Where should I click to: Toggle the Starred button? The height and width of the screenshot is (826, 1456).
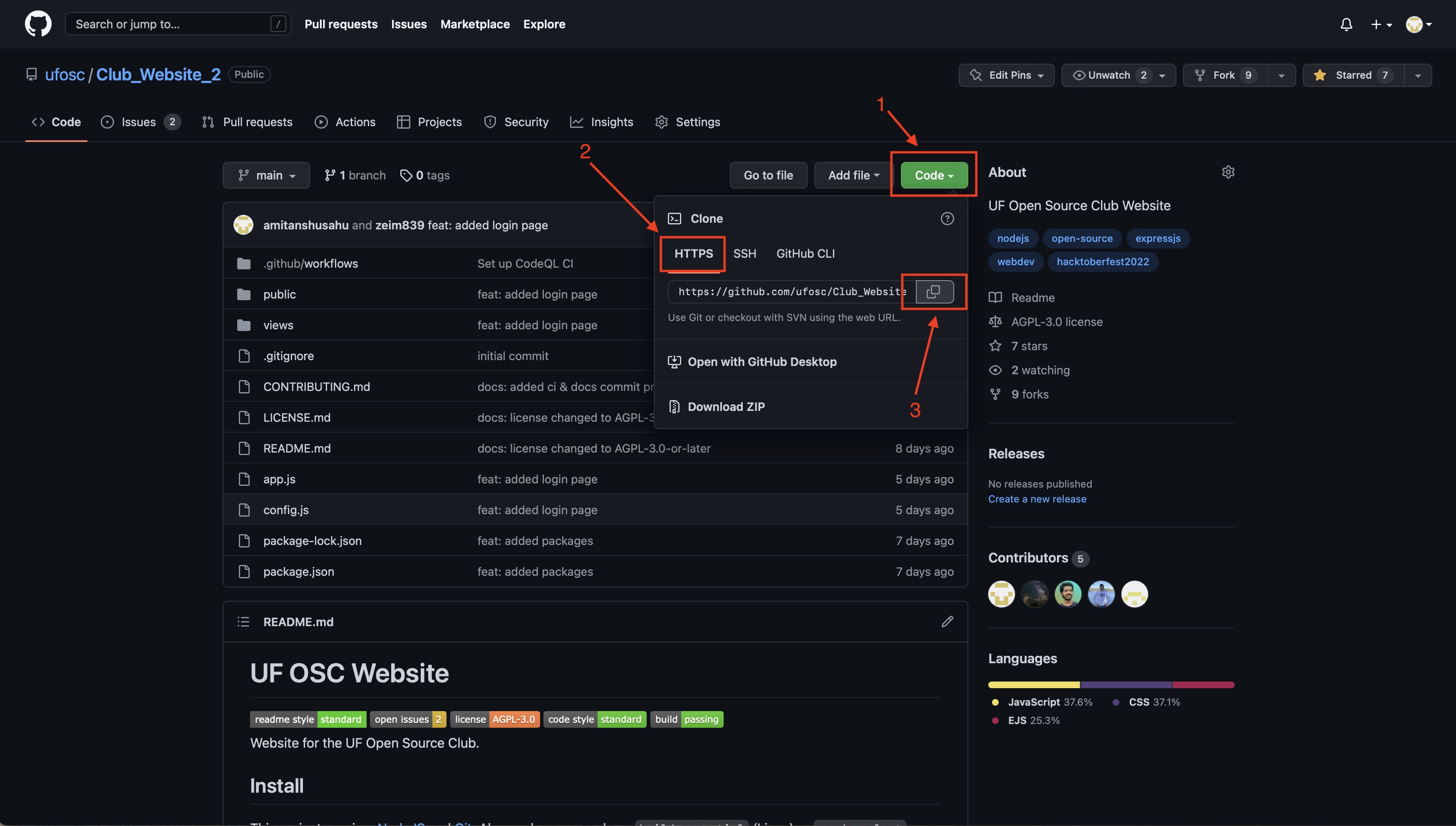coord(1353,75)
